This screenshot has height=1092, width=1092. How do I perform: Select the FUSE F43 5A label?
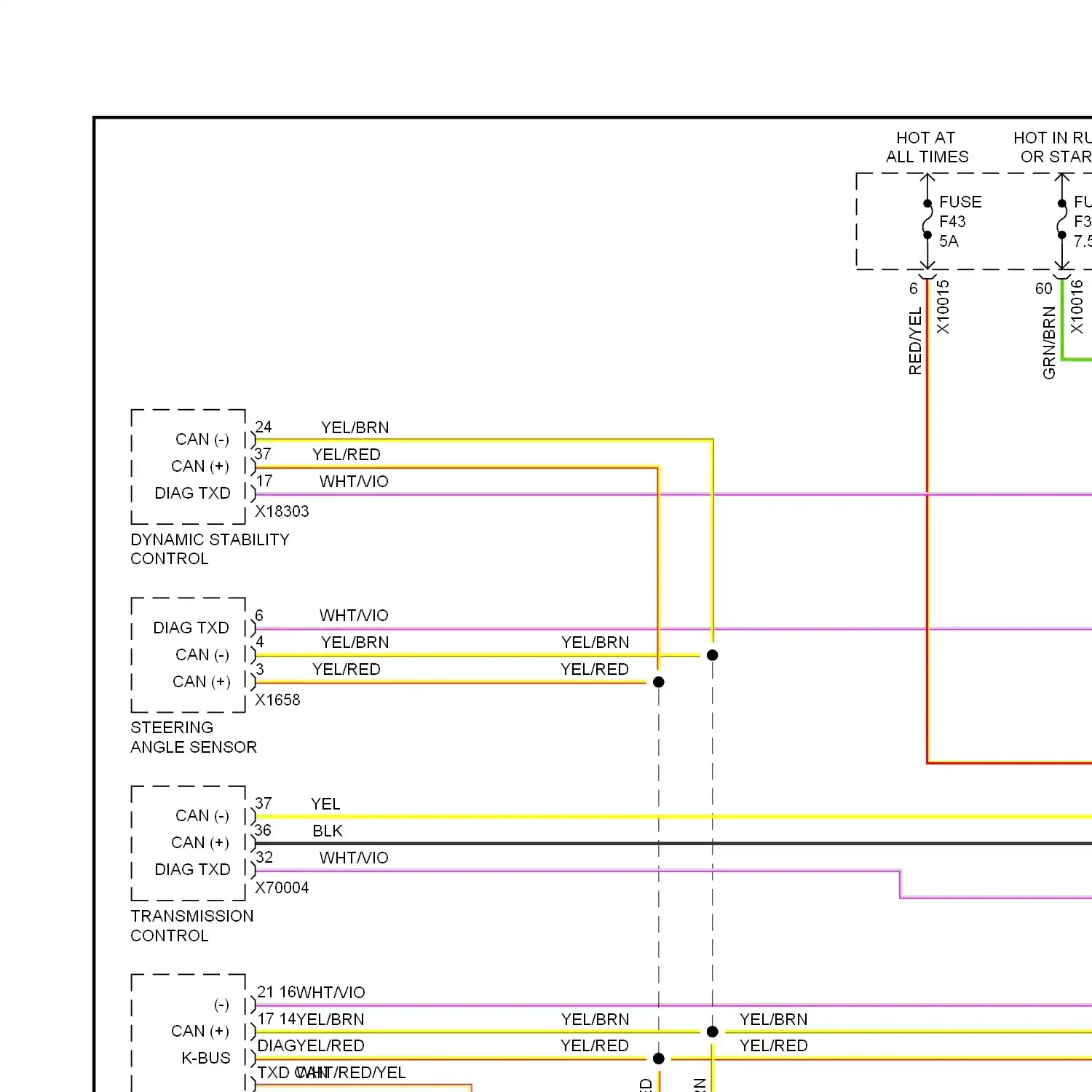(960, 221)
